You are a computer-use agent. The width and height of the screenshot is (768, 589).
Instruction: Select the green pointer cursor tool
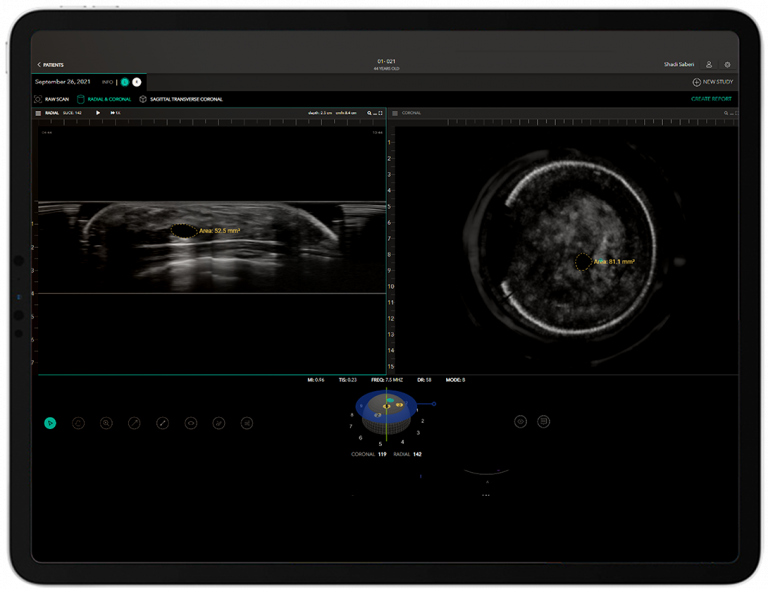tap(50, 423)
